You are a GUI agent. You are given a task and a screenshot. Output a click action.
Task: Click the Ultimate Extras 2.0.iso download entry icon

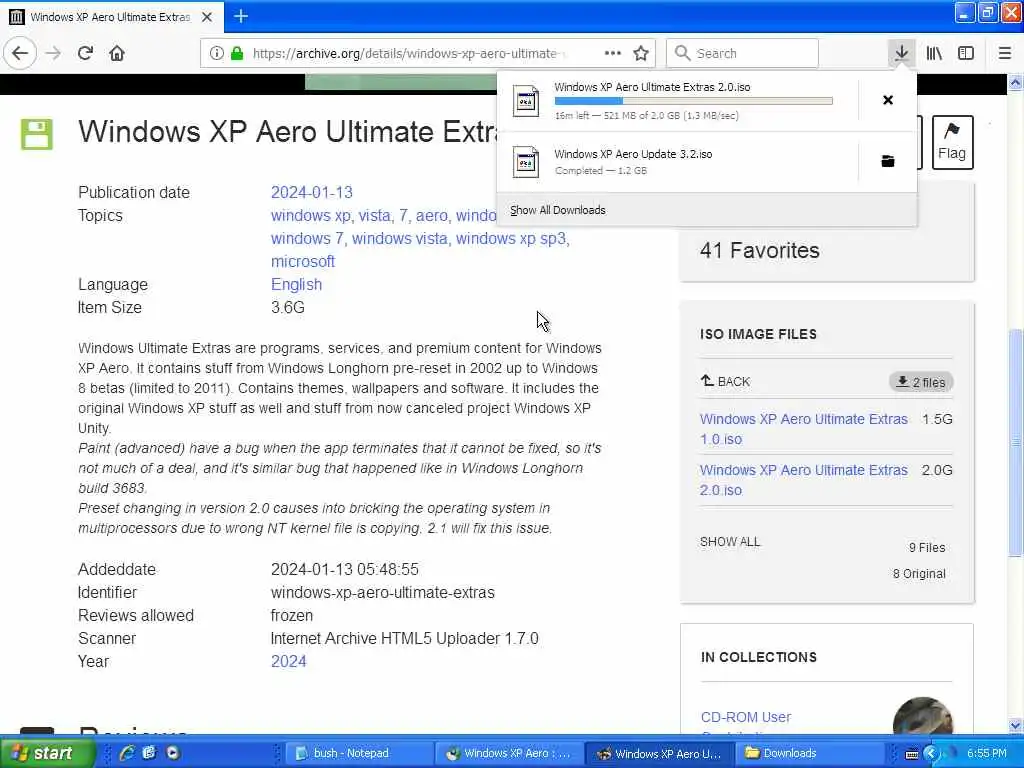pyautogui.click(x=526, y=101)
